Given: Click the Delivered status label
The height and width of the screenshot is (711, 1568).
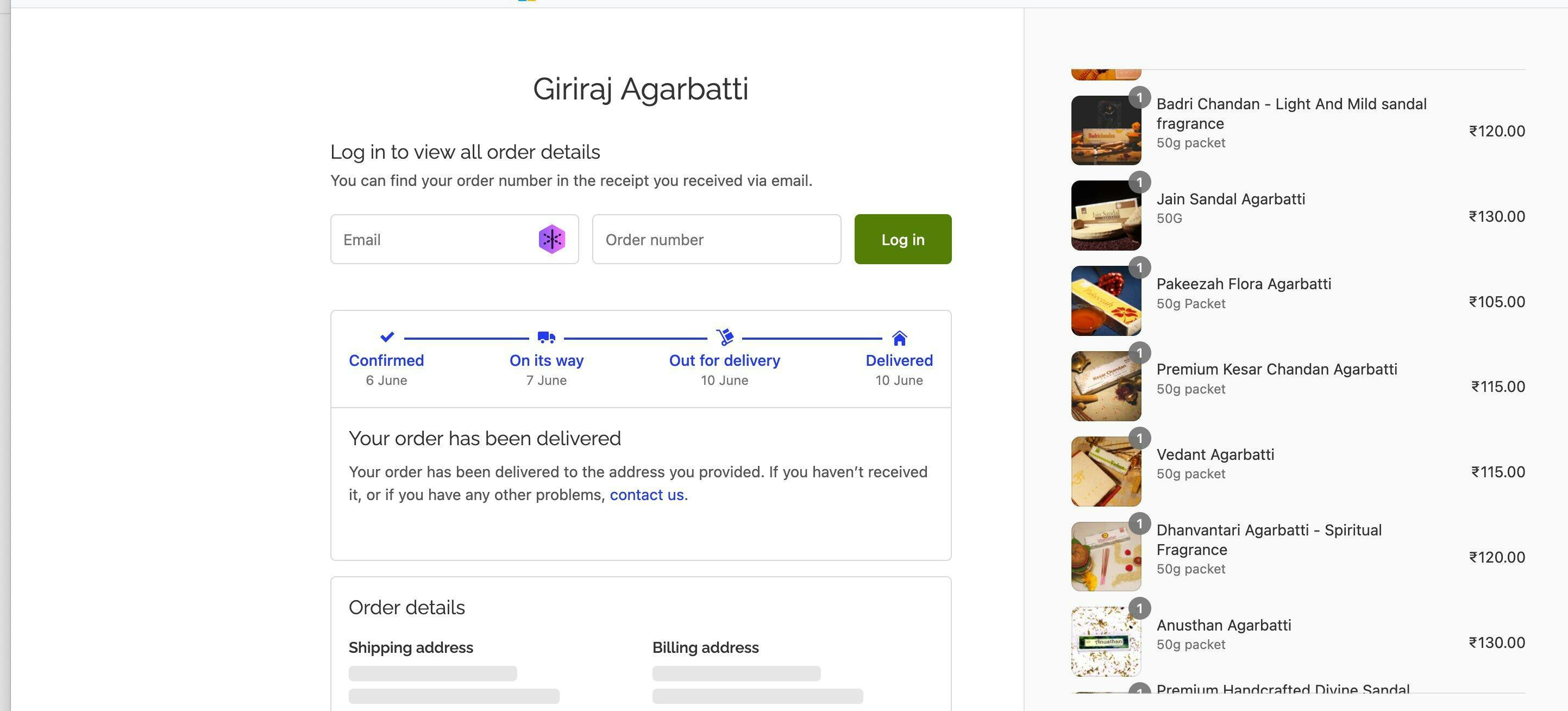Looking at the screenshot, I should tap(899, 360).
